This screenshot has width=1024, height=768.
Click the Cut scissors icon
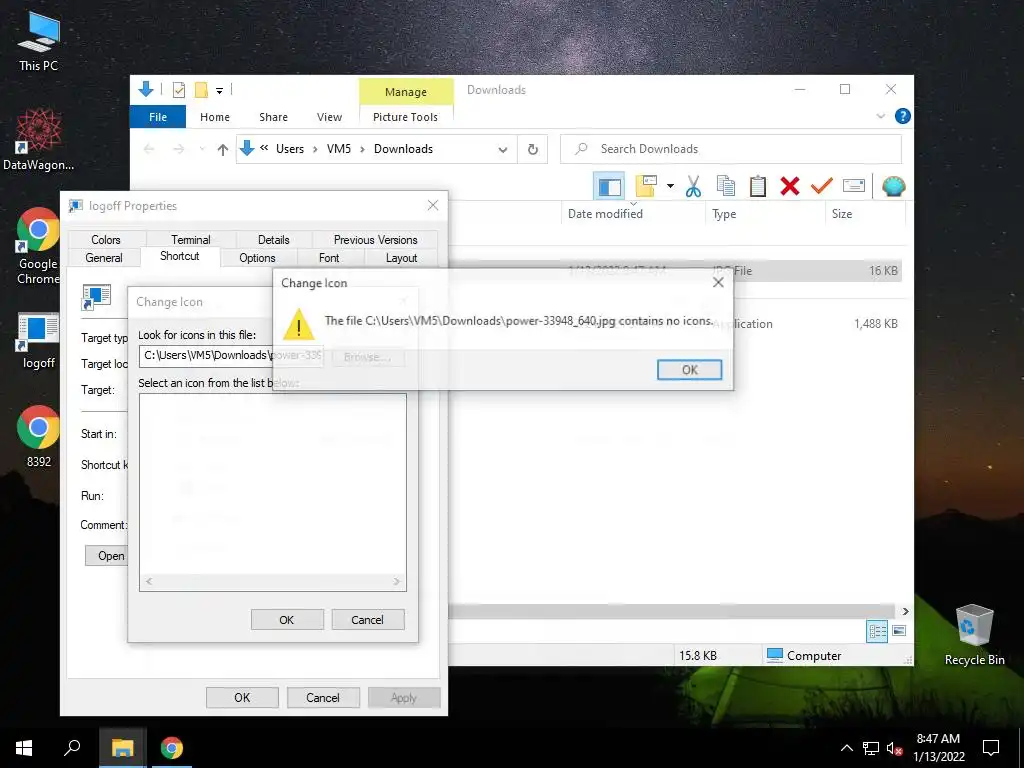point(693,186)
